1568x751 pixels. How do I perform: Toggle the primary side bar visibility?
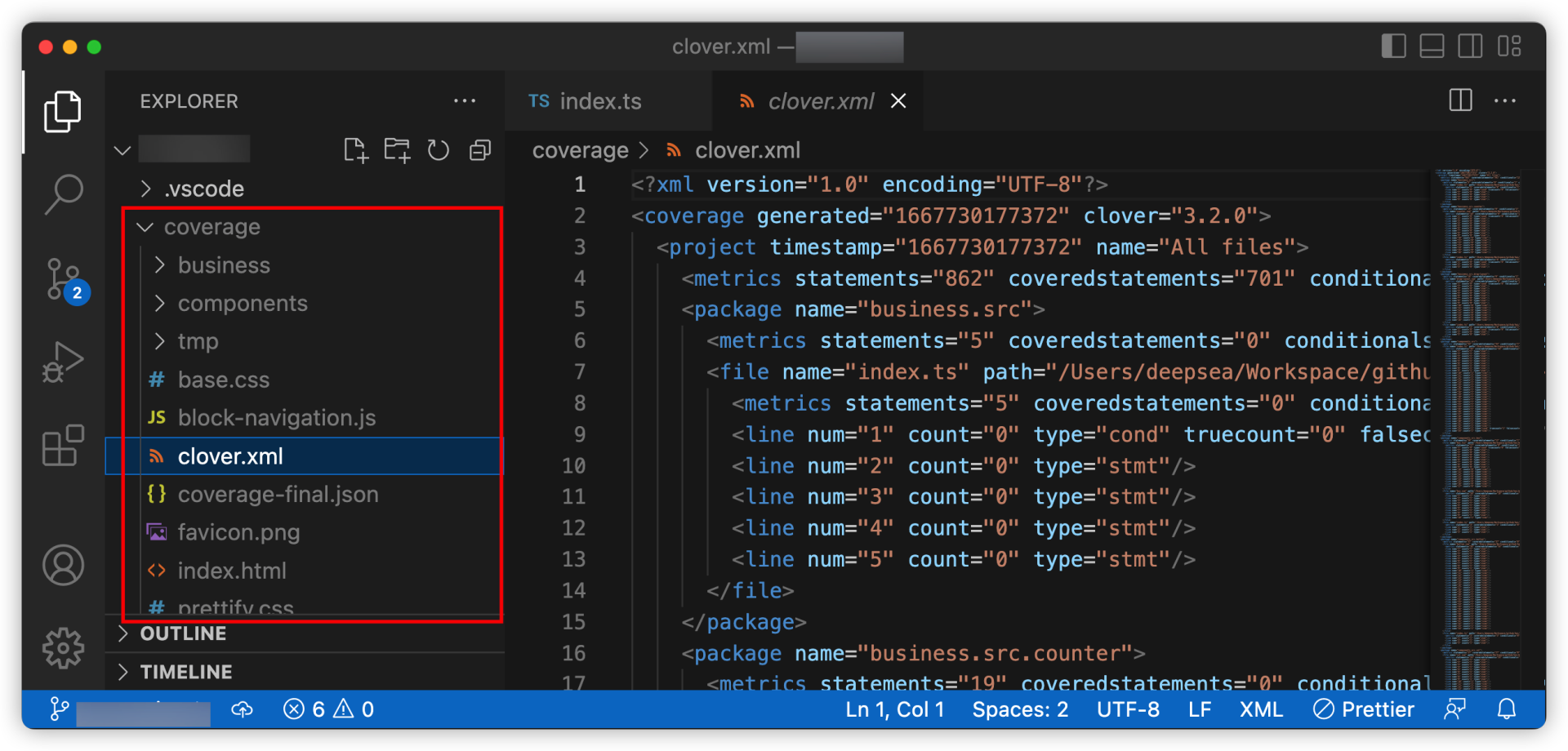pos(1393,47)
